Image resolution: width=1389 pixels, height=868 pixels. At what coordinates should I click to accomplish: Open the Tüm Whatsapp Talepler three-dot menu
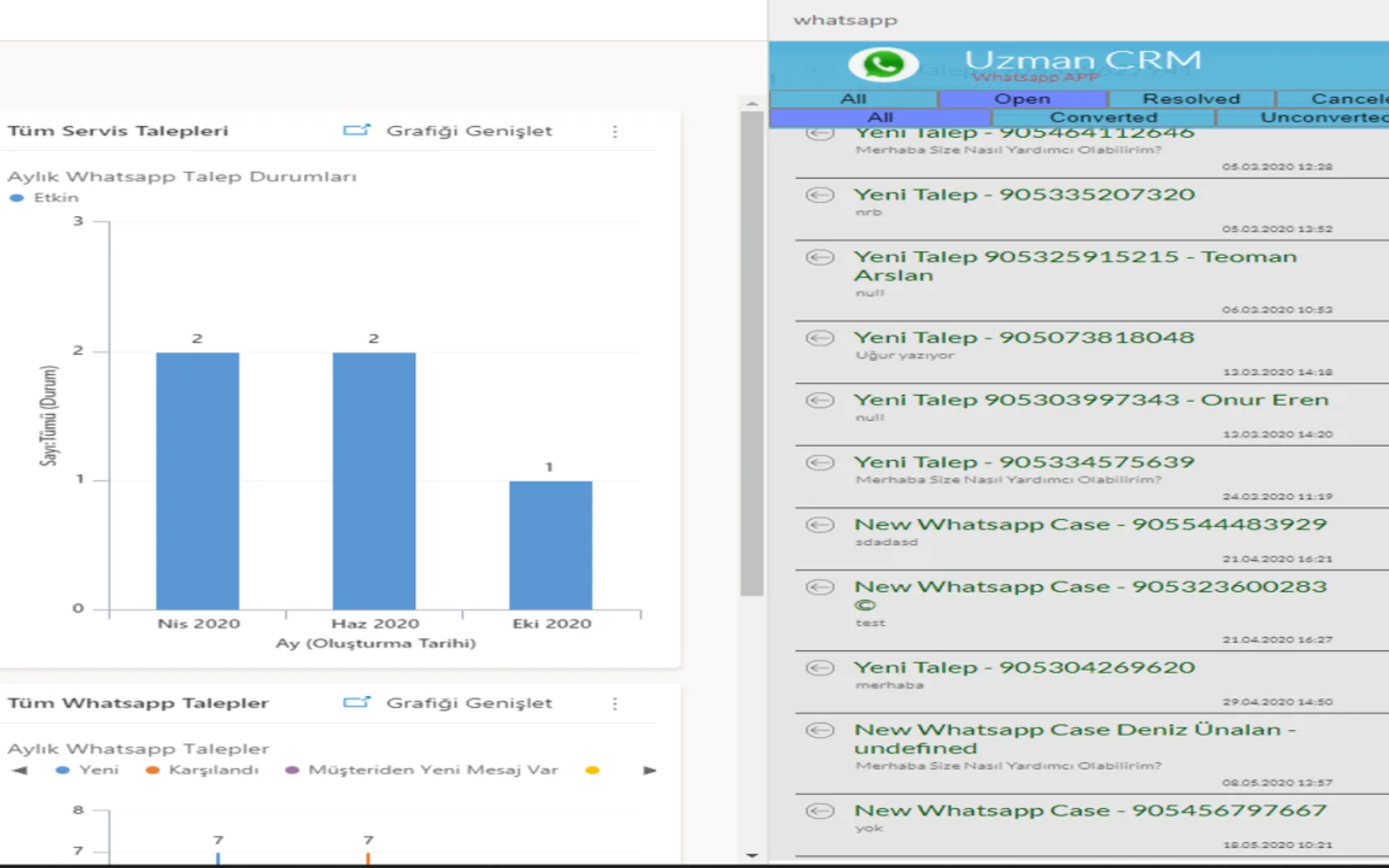615,704
